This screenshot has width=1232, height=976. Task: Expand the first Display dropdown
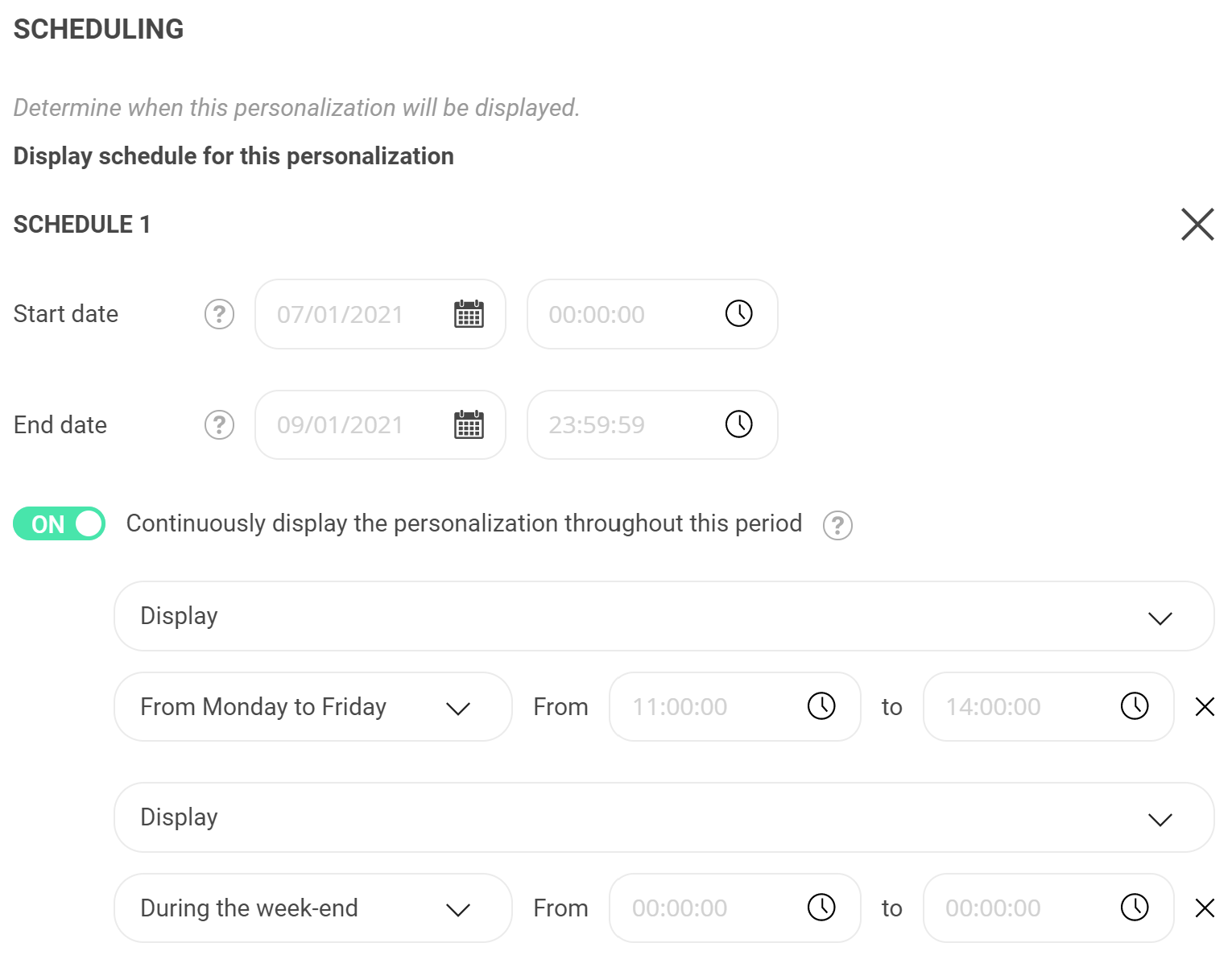(664, 616)
